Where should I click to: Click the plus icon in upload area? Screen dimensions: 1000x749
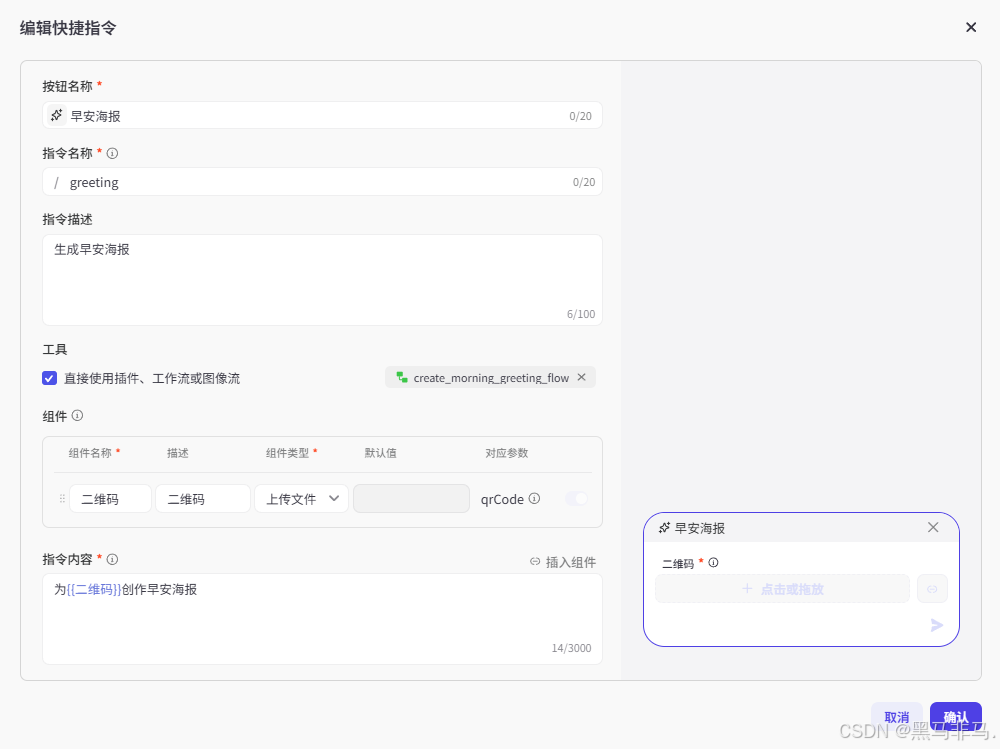pos(747,588)
